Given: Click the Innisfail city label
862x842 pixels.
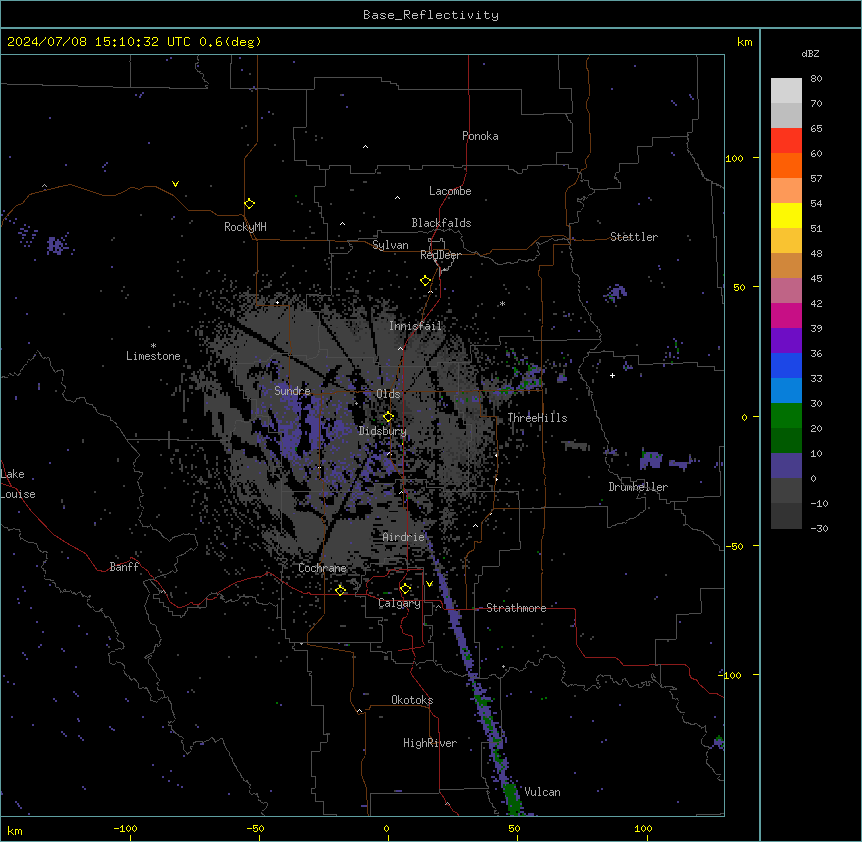Looking at the screenshot, I should coord(415,326).
